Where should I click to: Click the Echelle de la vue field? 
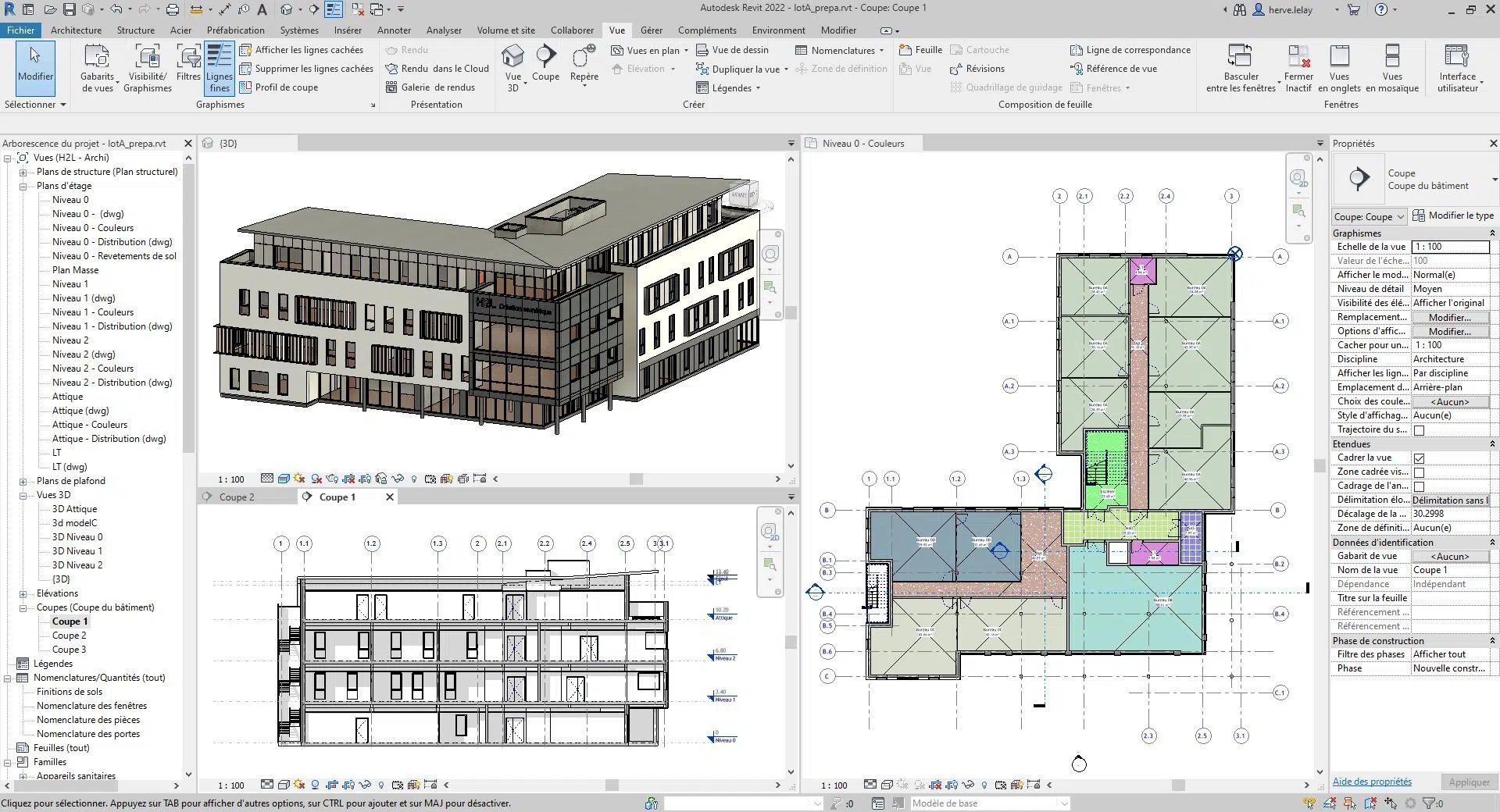(1450, 247)
